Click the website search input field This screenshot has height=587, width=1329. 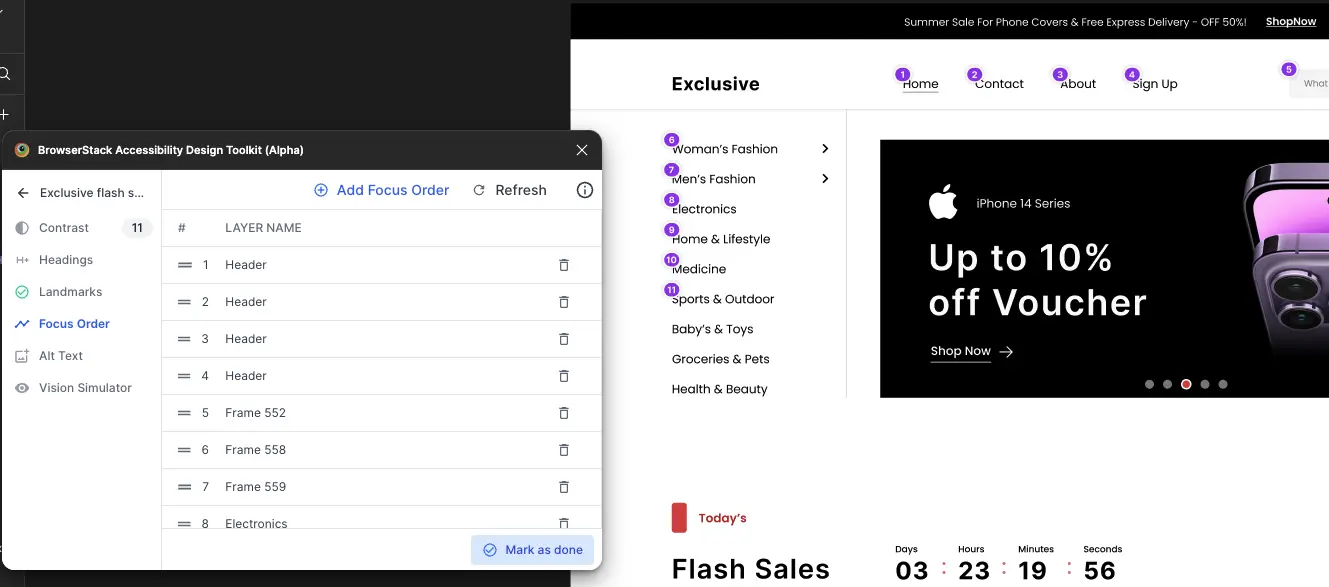[x=1309, y=84]
